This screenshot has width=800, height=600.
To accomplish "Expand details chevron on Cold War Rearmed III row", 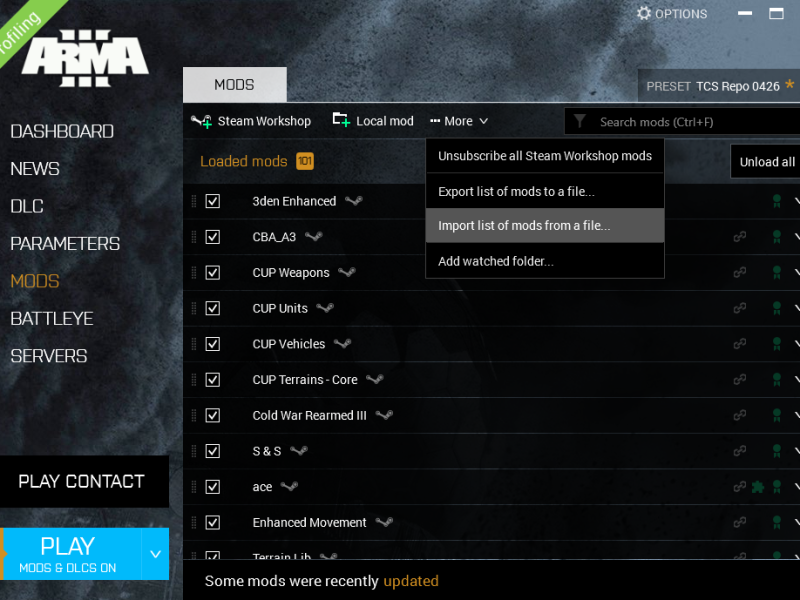I will coord(797,415).
